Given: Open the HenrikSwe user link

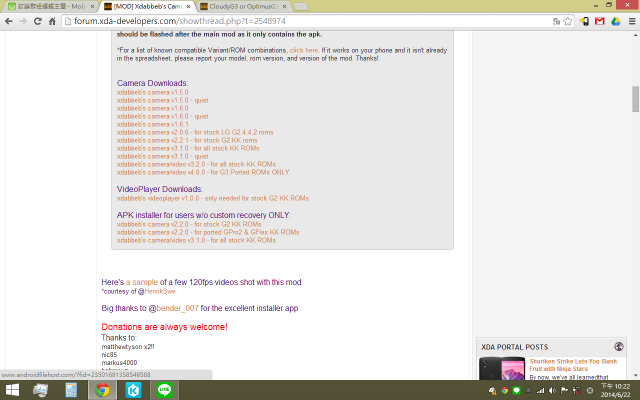Looking at the screenshot, I should pos(160,291).
